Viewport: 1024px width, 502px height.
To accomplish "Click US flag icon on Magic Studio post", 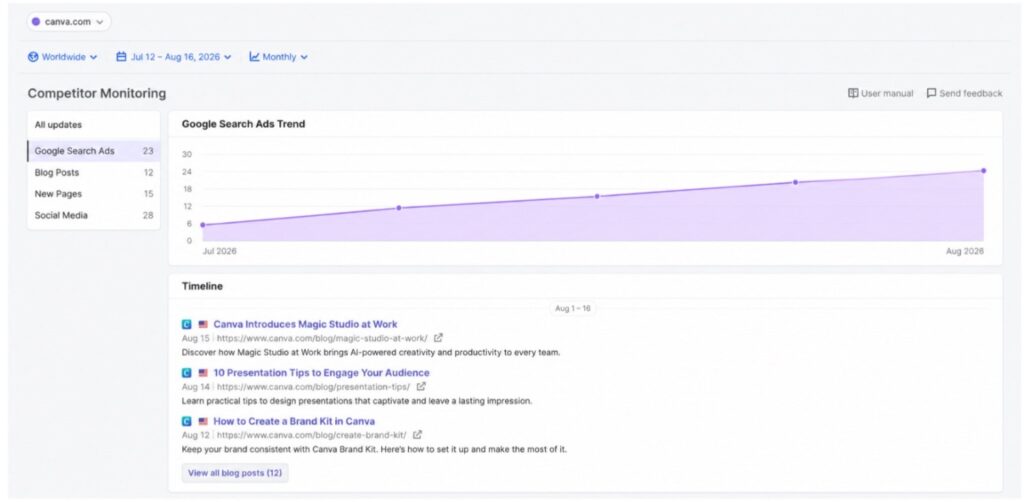I will (x=203, y=324).
